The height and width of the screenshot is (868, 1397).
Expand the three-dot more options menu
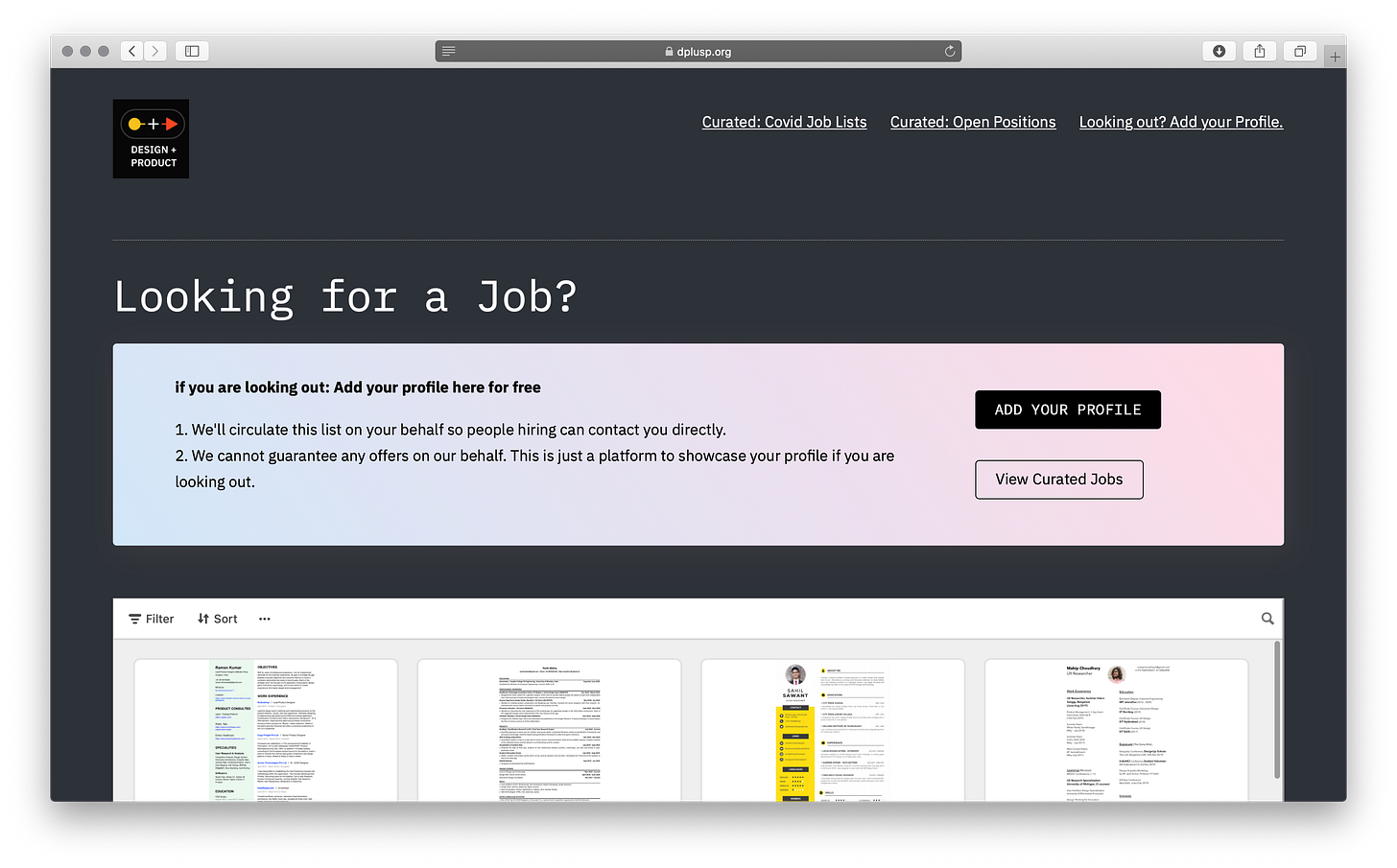tap(265, 619)
